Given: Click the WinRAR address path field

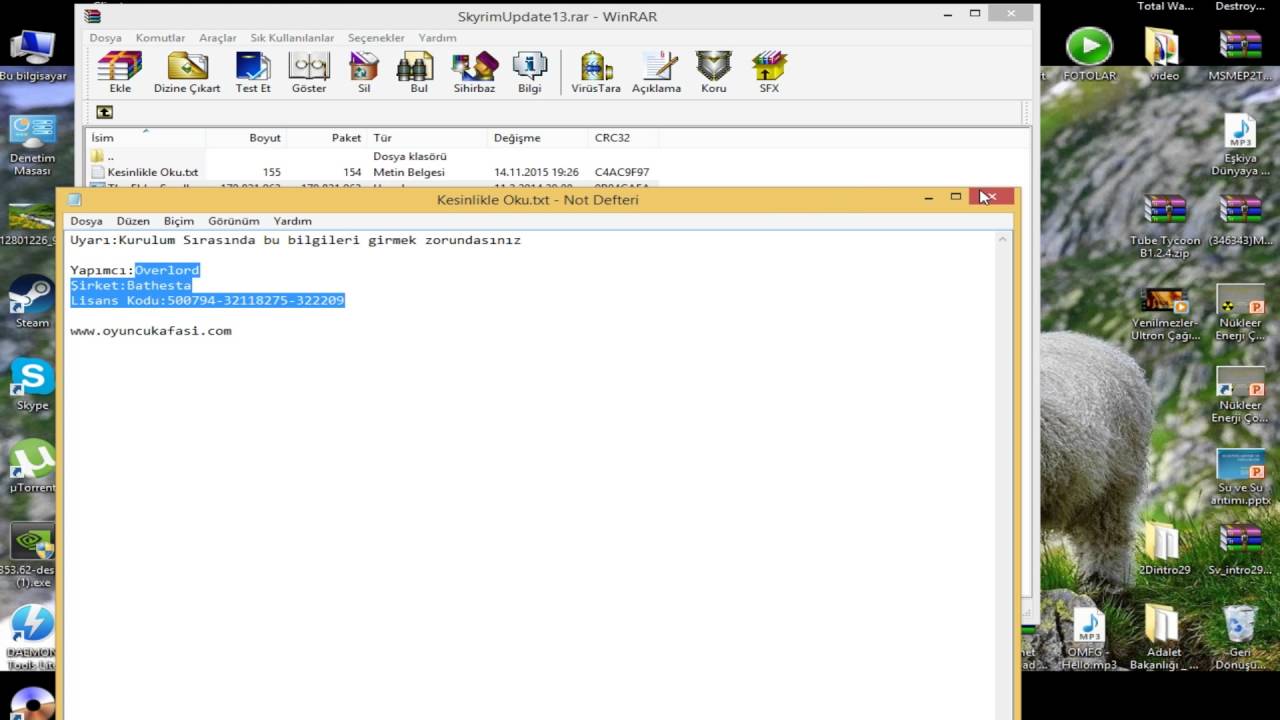Looking at the screenshot, I should (570, 112).
